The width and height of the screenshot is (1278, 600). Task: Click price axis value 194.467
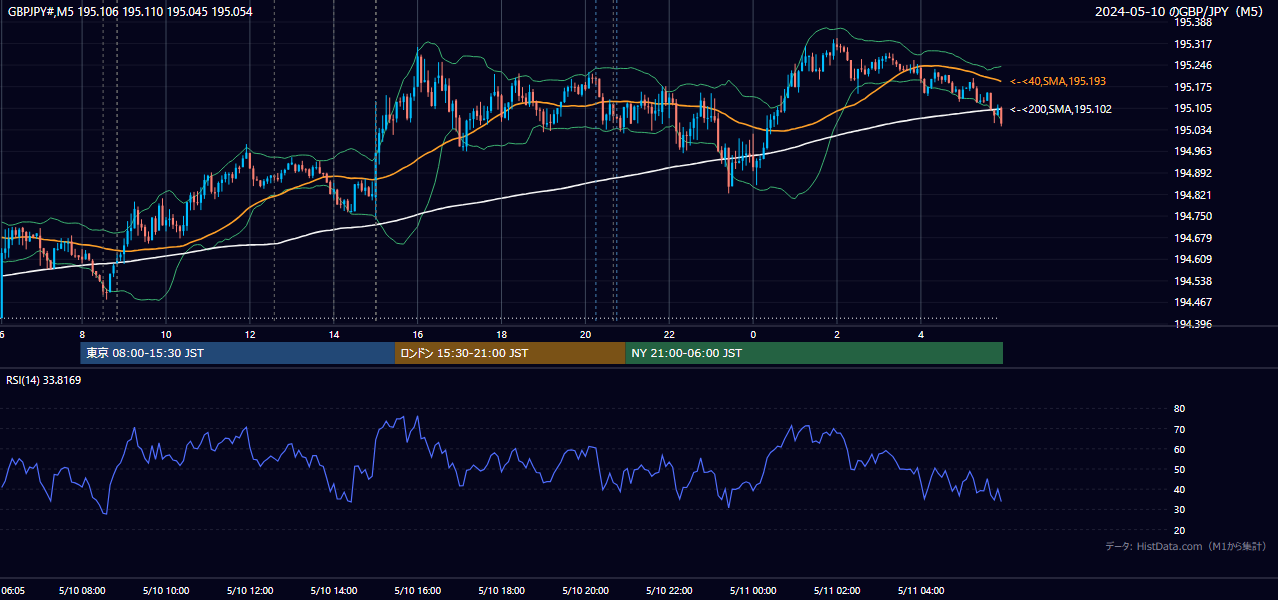click(1192, 303)
